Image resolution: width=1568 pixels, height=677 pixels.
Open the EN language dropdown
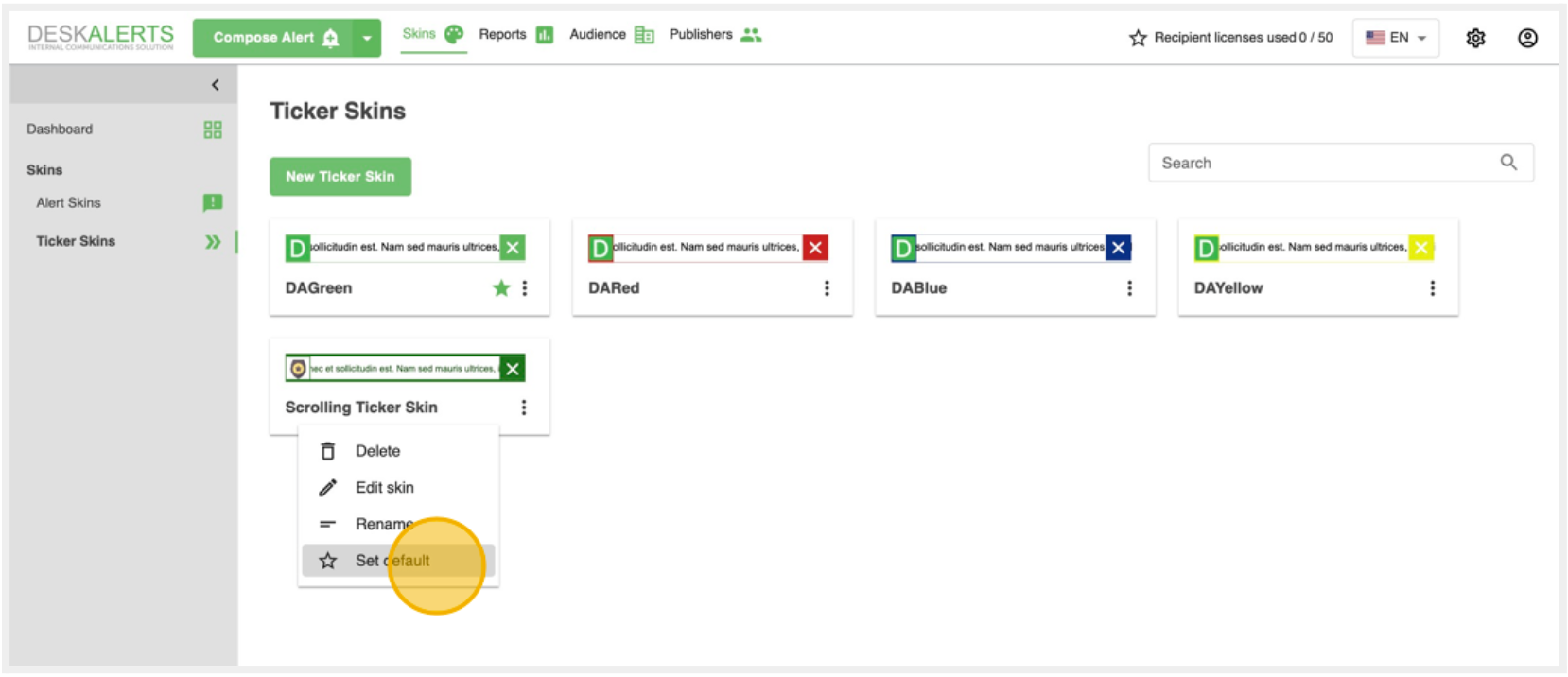(x=1396, y=38)
